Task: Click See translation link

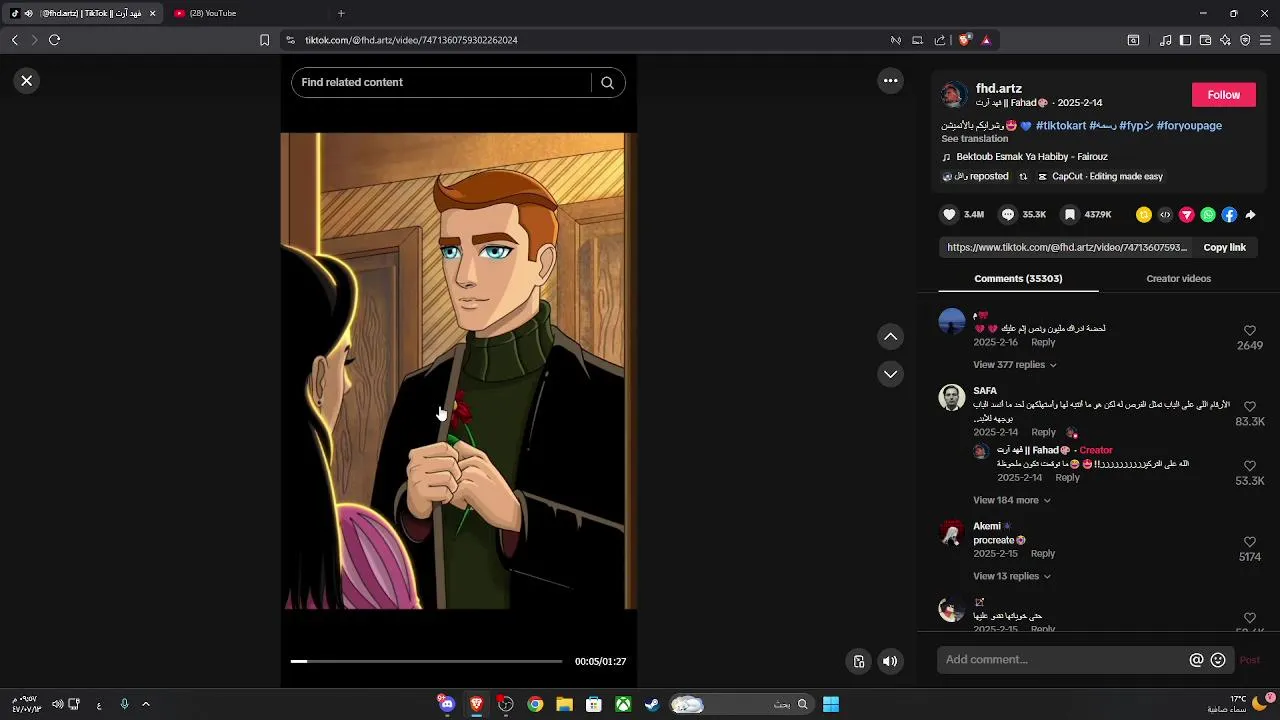Action: (x=974, y=139)
